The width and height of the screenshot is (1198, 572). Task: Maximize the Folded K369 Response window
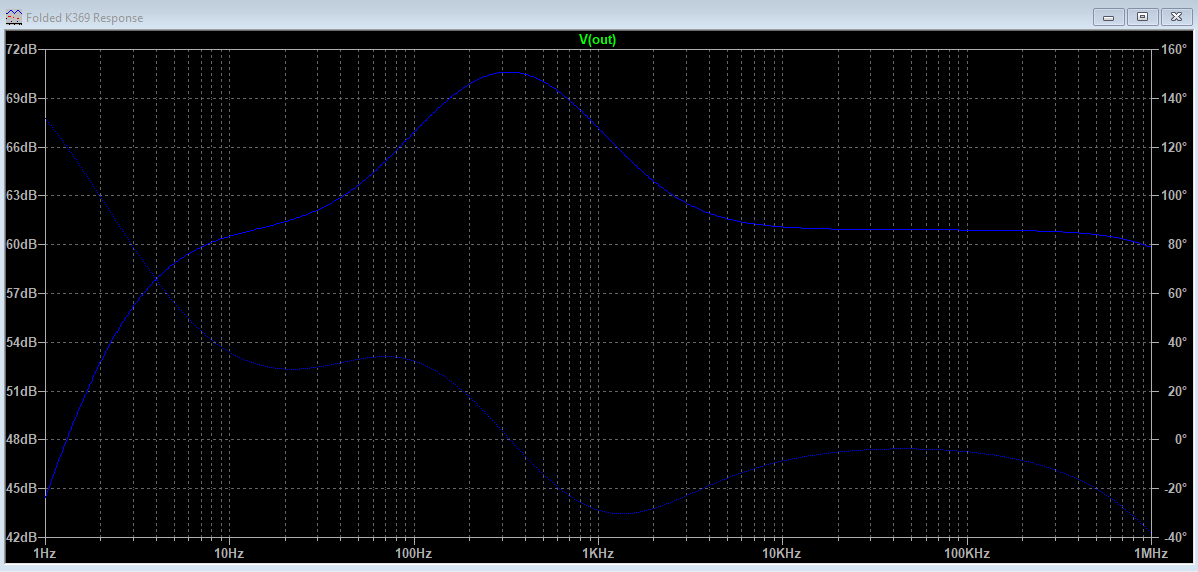pos(1142,16)
